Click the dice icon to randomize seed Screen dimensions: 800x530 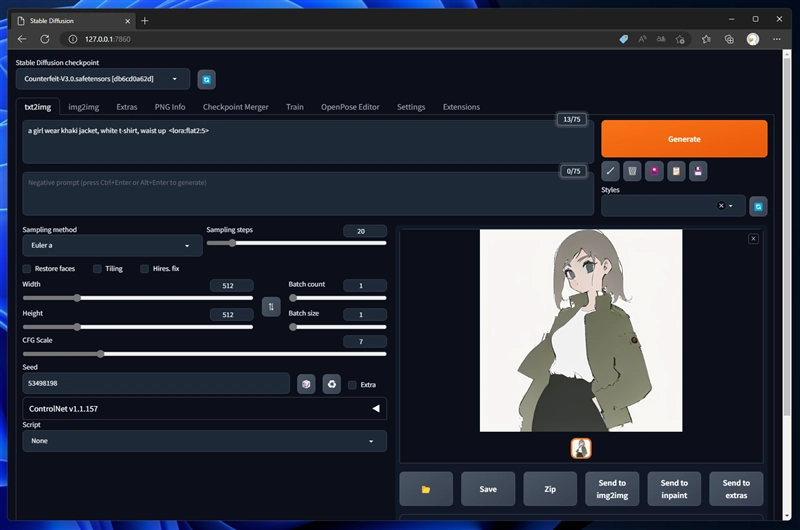click(307, 384)
